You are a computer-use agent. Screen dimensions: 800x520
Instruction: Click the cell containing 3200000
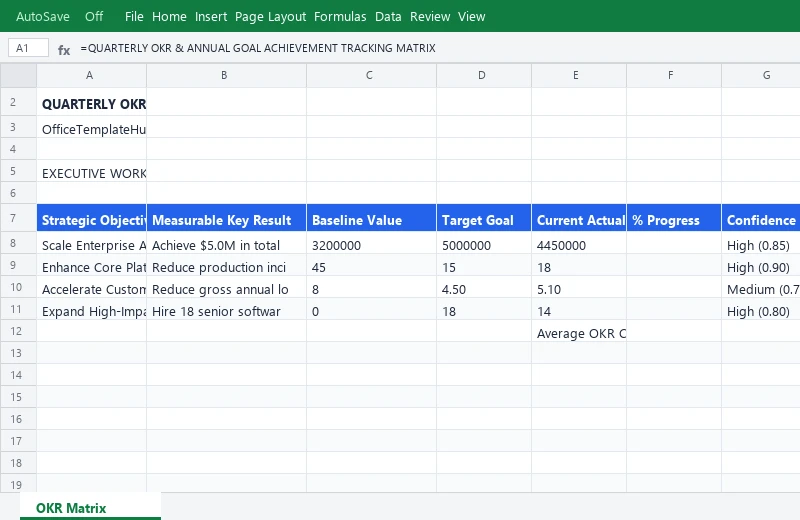coord(371,243)
